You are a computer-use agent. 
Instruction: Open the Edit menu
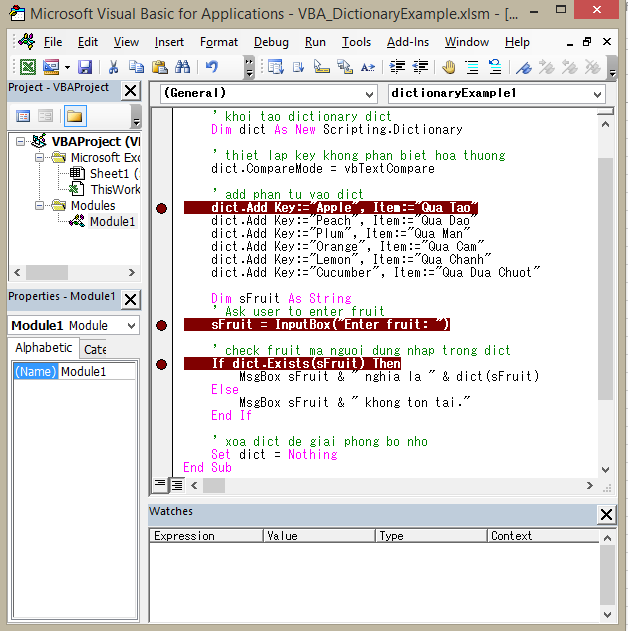pos(88,42)
